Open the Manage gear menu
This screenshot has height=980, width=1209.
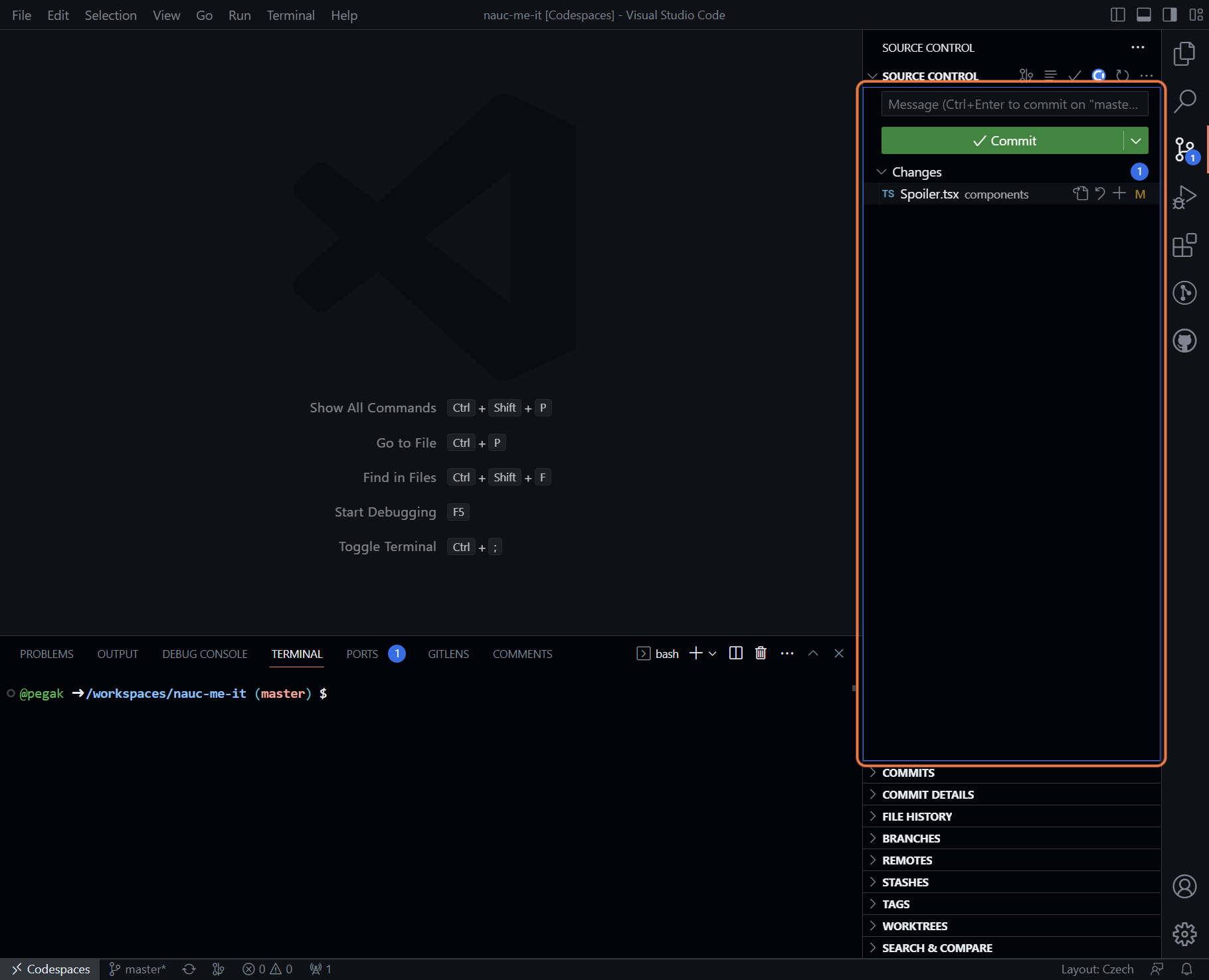[x=1184, y=934]
